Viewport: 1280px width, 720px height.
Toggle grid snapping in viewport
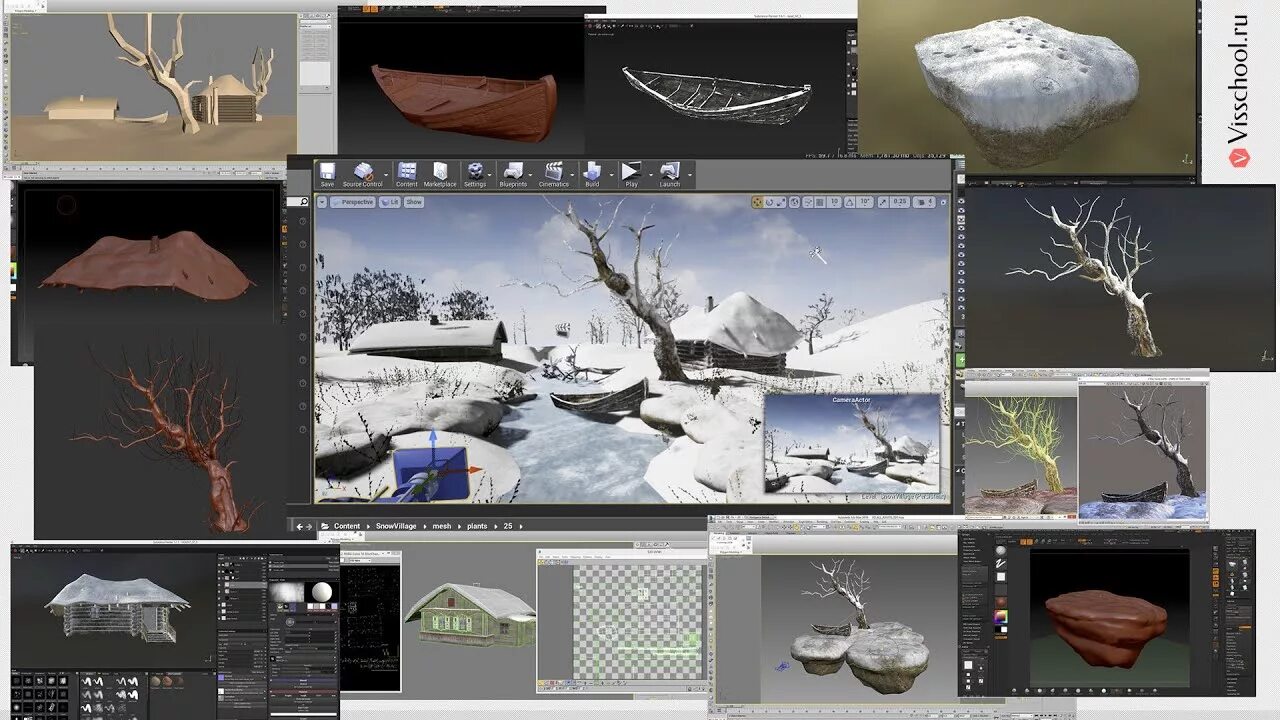coord(820,202)
